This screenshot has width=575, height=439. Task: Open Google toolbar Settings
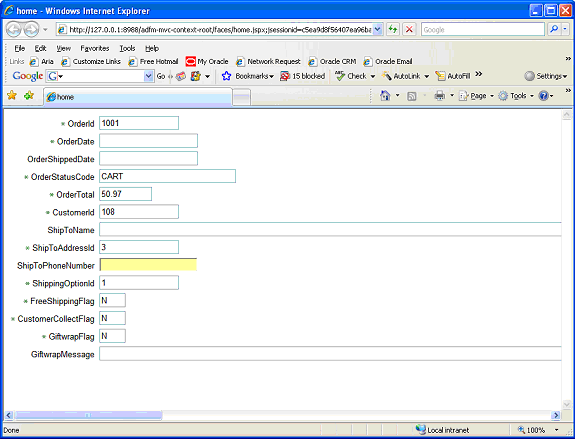point(546,76)
